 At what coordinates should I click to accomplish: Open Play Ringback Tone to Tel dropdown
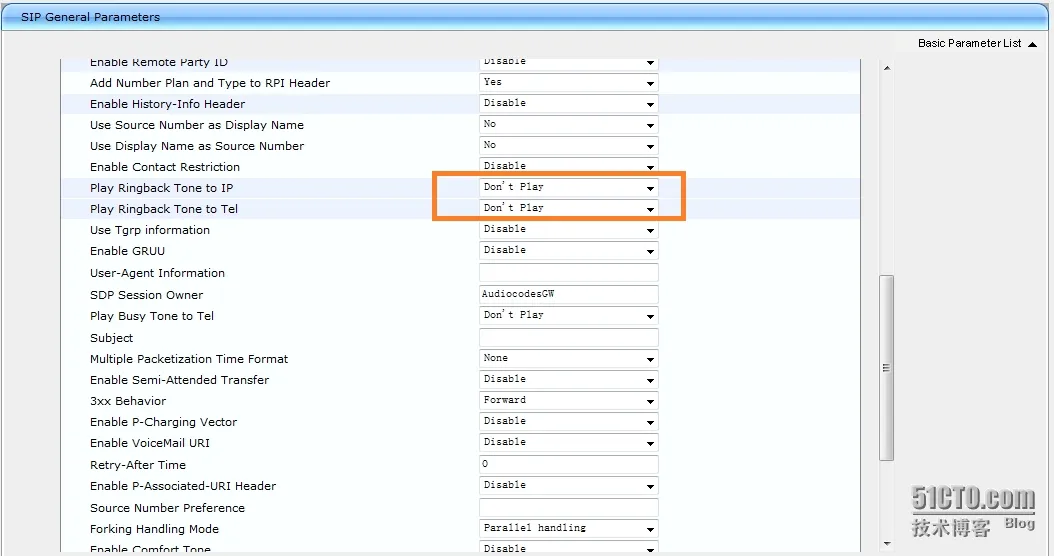point(569,208)
